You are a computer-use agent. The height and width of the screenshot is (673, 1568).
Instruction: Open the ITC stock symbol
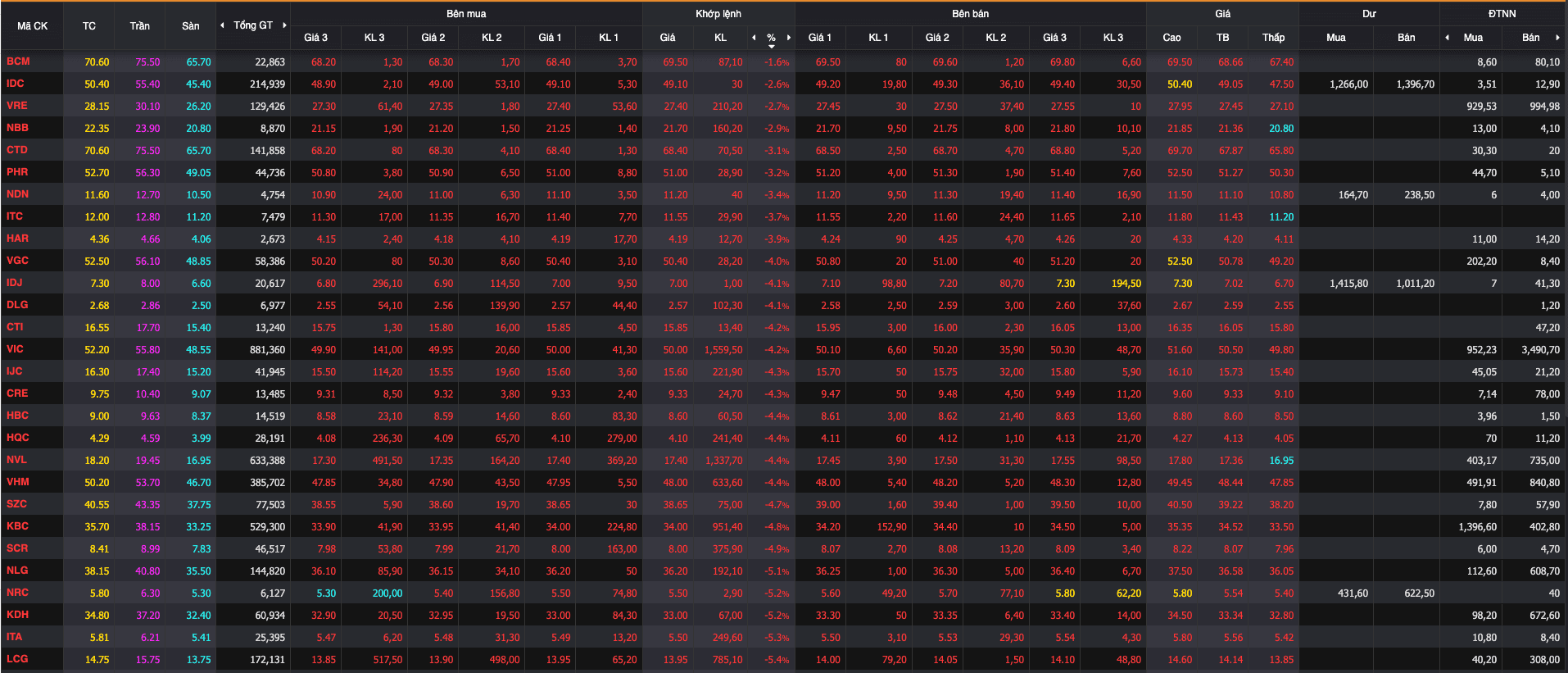15,216
